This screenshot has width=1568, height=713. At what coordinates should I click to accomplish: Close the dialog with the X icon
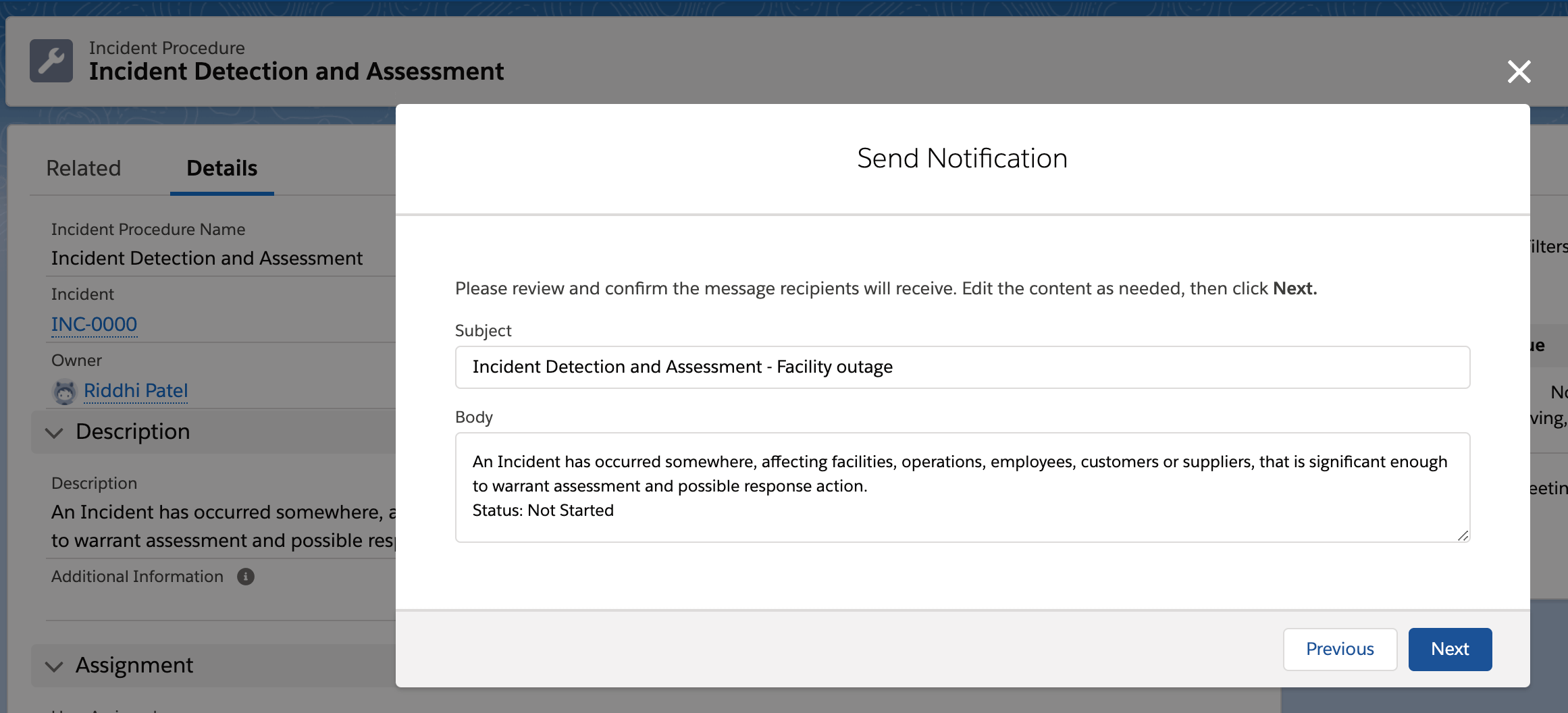click(1519, 72)
